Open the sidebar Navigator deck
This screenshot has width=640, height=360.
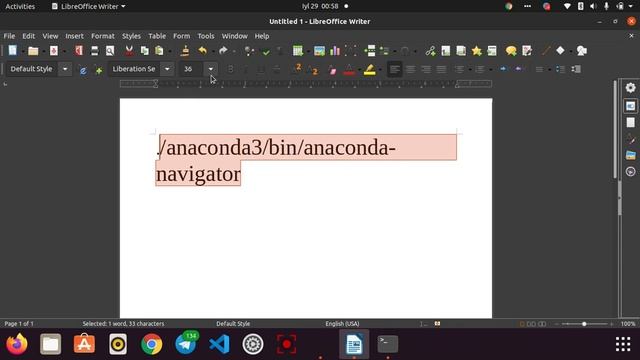click(630, 171)
